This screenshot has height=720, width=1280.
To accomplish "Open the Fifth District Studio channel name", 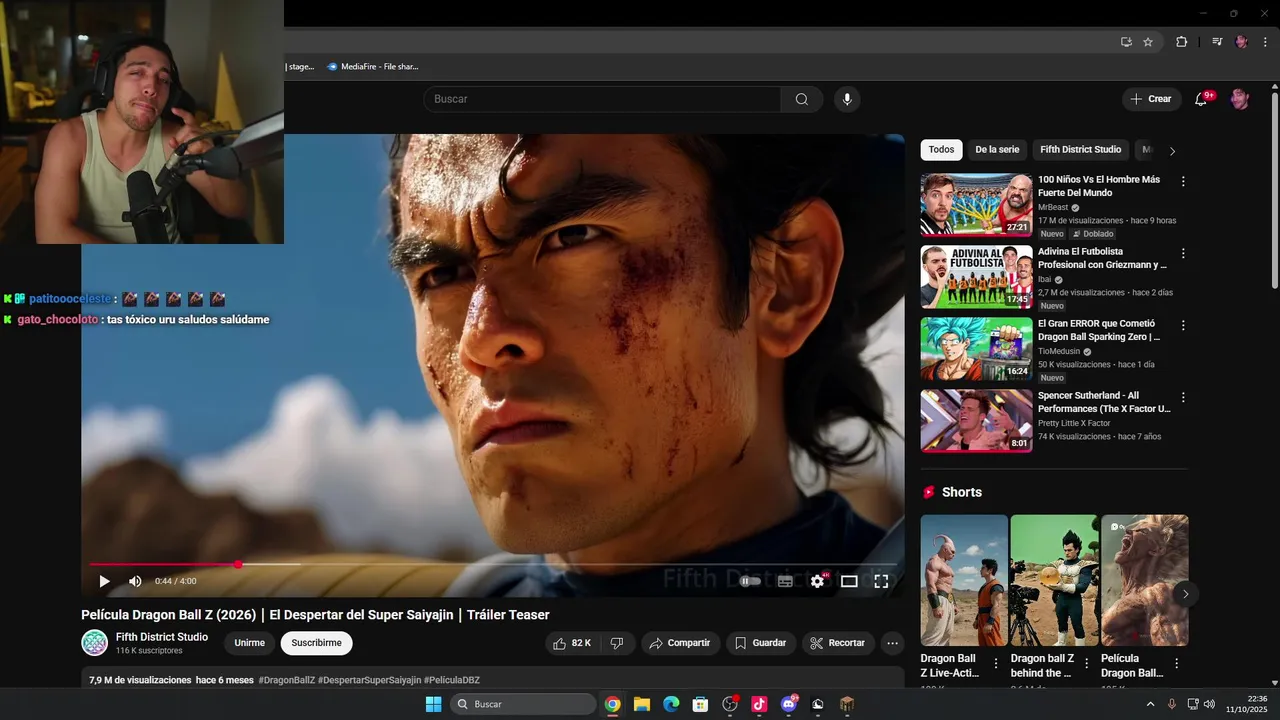I will tap(162, 637).
